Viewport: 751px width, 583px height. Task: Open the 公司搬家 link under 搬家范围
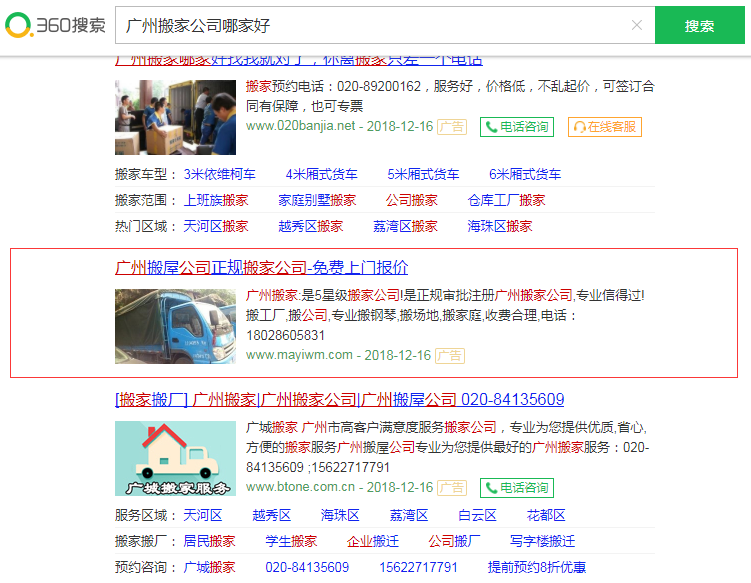click(412, 200)
